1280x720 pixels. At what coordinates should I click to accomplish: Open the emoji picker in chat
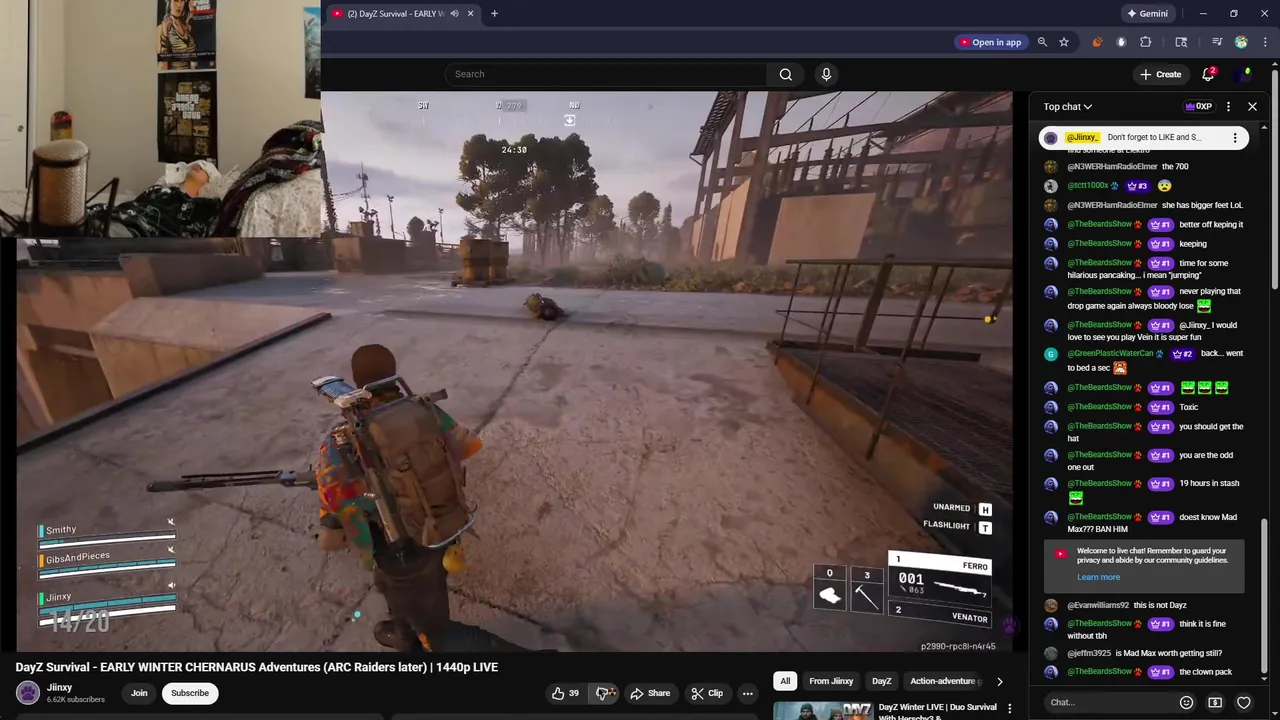click(x=1186, y=702)
